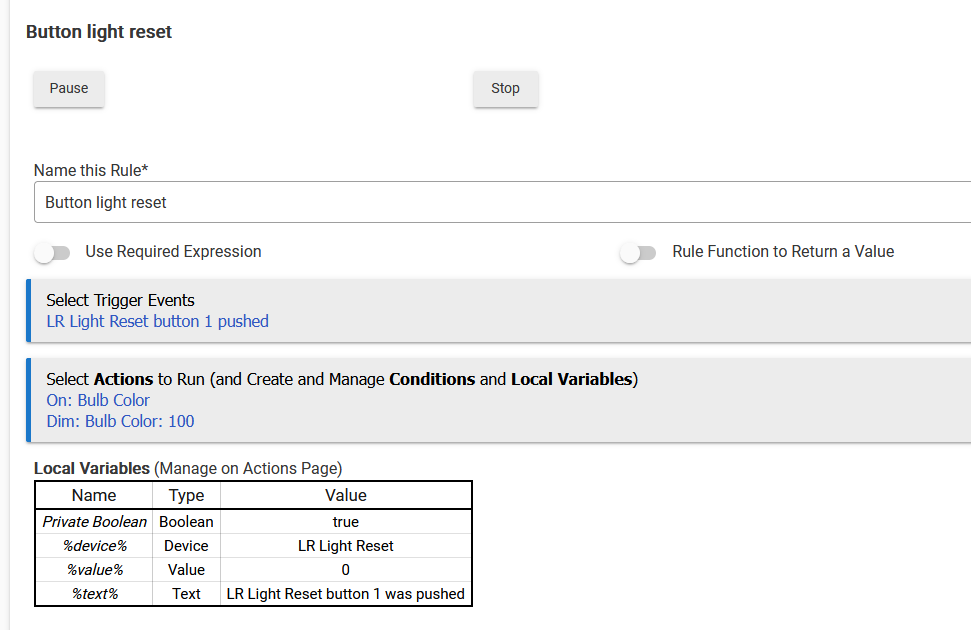The width and height of the screenshot is (971, 630).
Task: Open the On: Bulb Color action
Action: coord(98,400)
